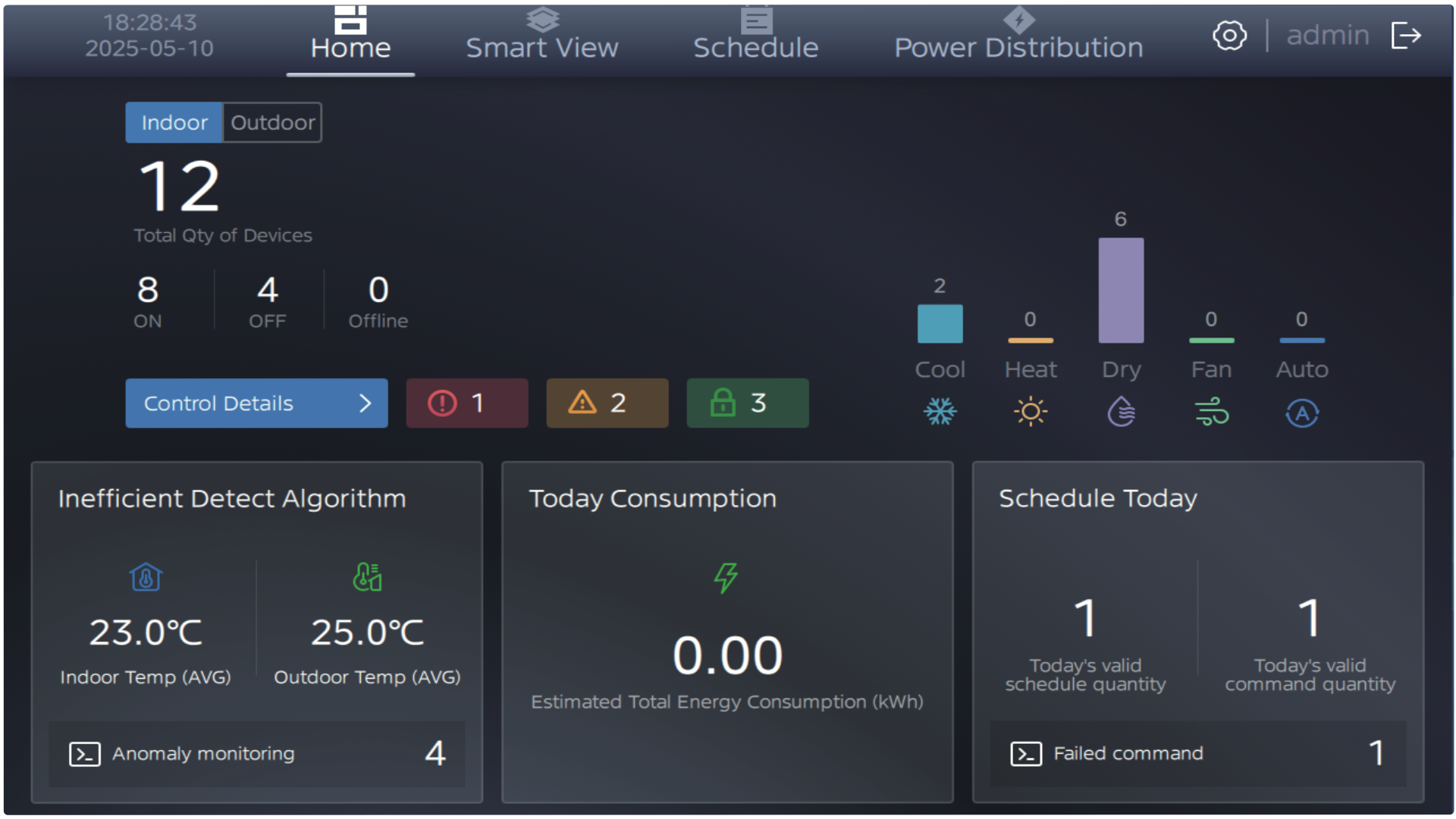1456x819 pixels.
Task: Open the Schedule tab
Action: click(755, 36)
